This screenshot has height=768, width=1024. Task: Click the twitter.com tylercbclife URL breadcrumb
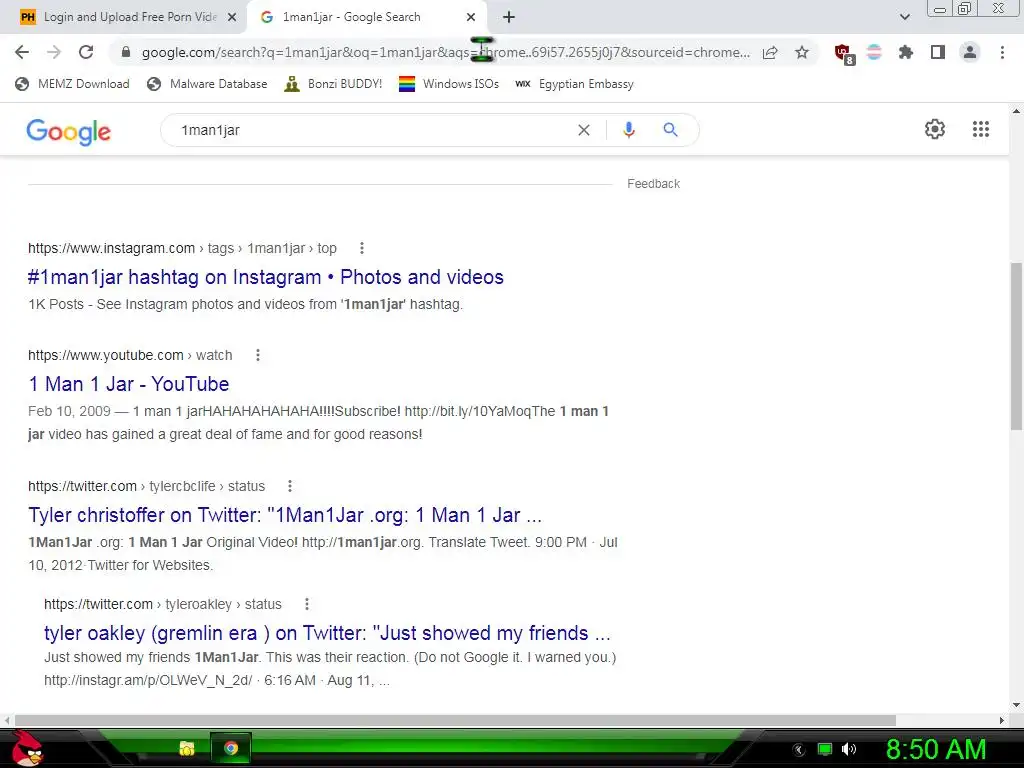tap(146, 486)
